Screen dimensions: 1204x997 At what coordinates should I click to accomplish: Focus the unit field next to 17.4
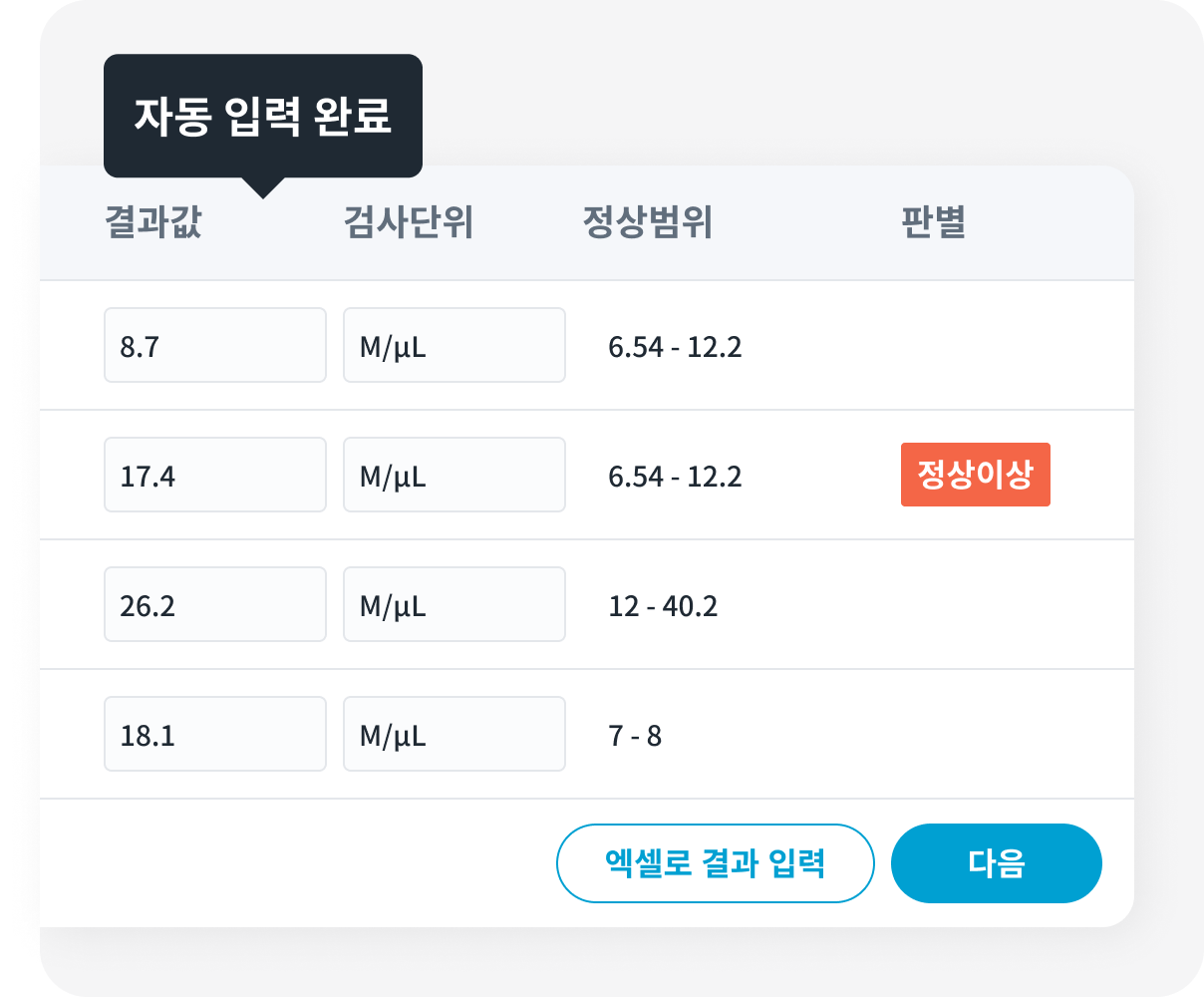tap(453, 475)
